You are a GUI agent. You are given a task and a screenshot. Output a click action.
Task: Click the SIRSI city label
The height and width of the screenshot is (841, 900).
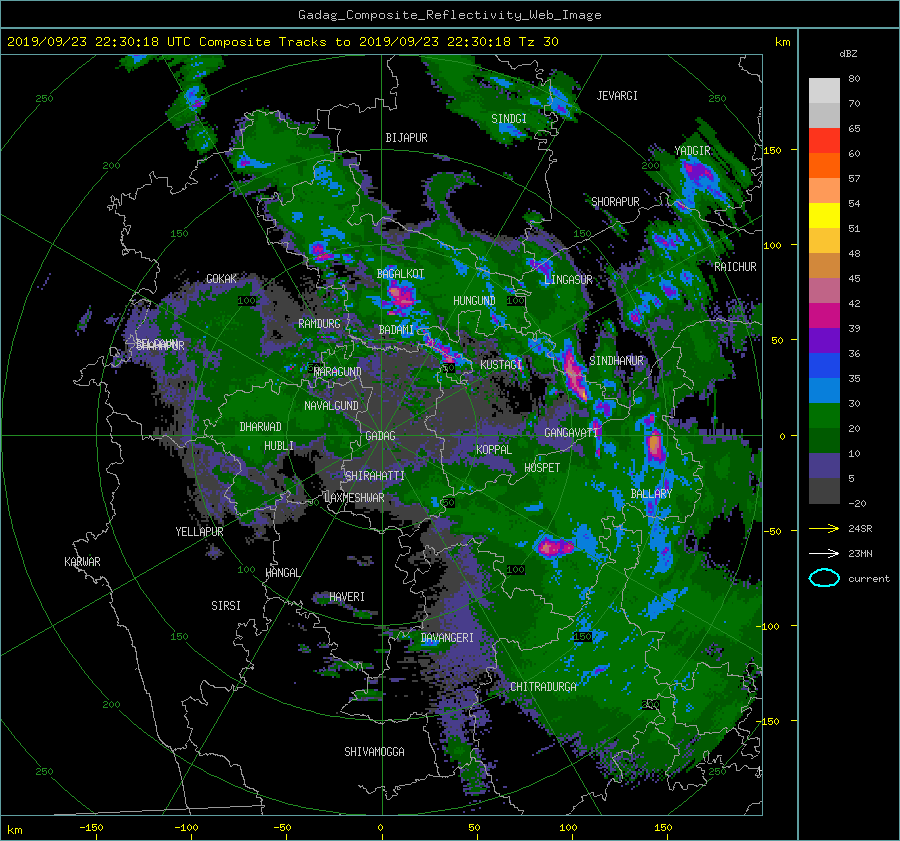click(x=226, y=606)
